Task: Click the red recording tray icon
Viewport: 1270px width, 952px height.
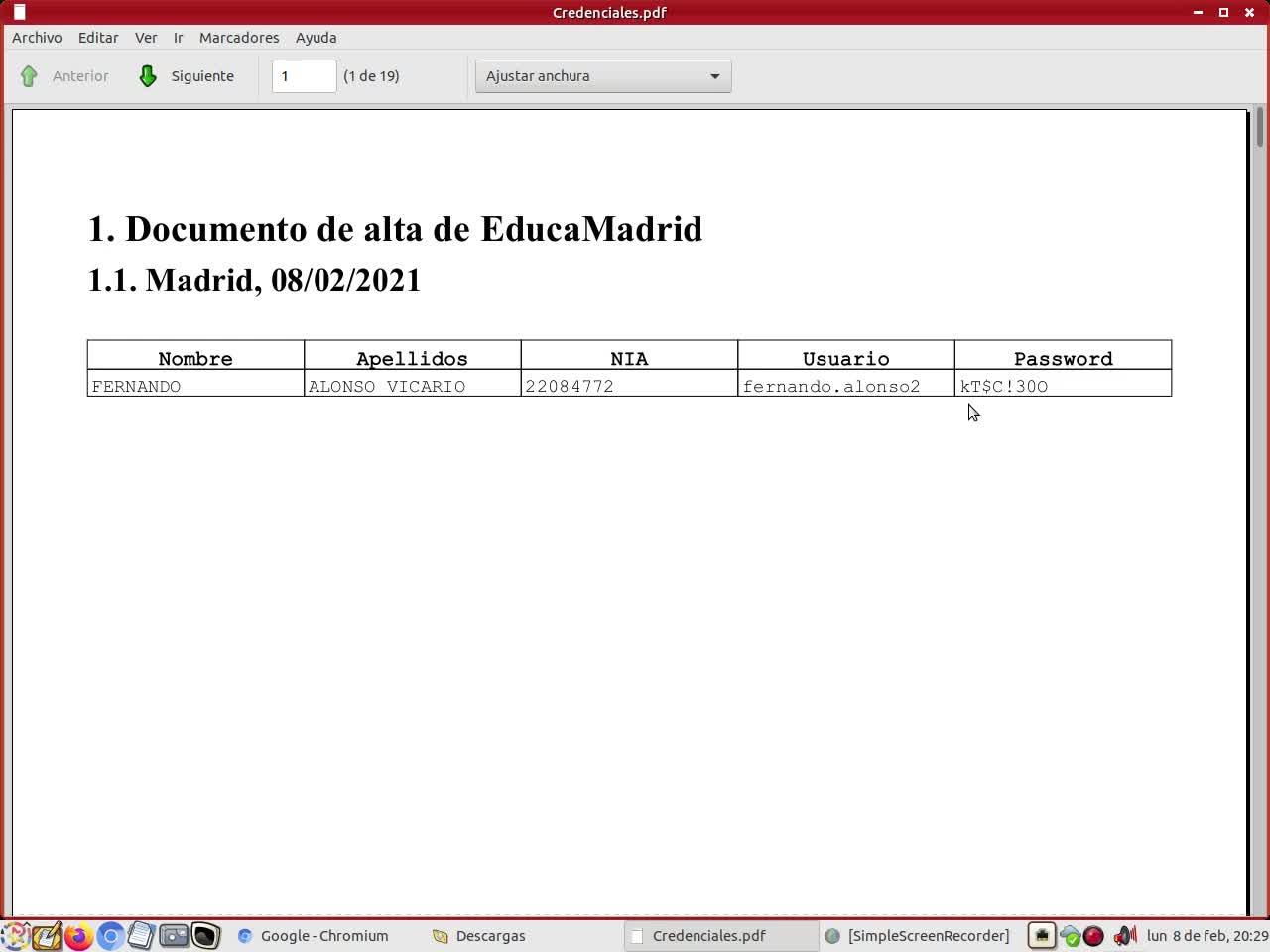Action: 1093,935
